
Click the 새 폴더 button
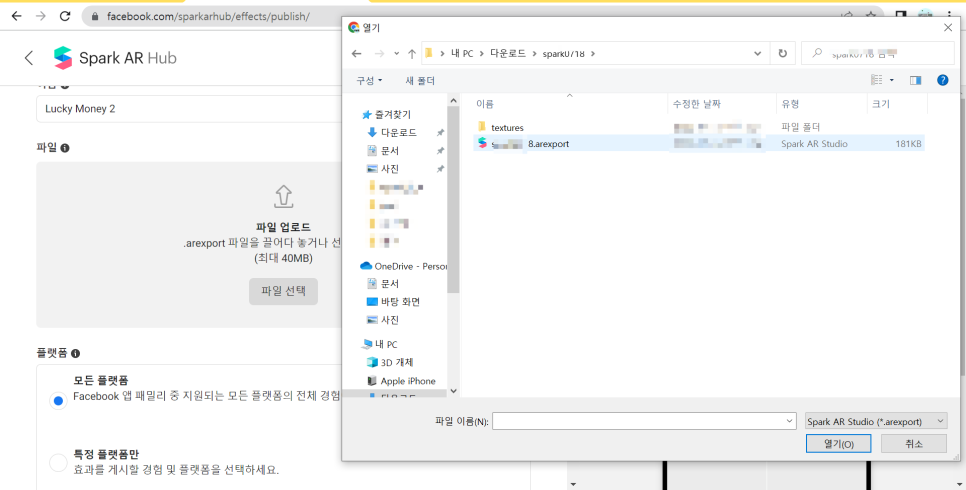click(x=420, y=81)
